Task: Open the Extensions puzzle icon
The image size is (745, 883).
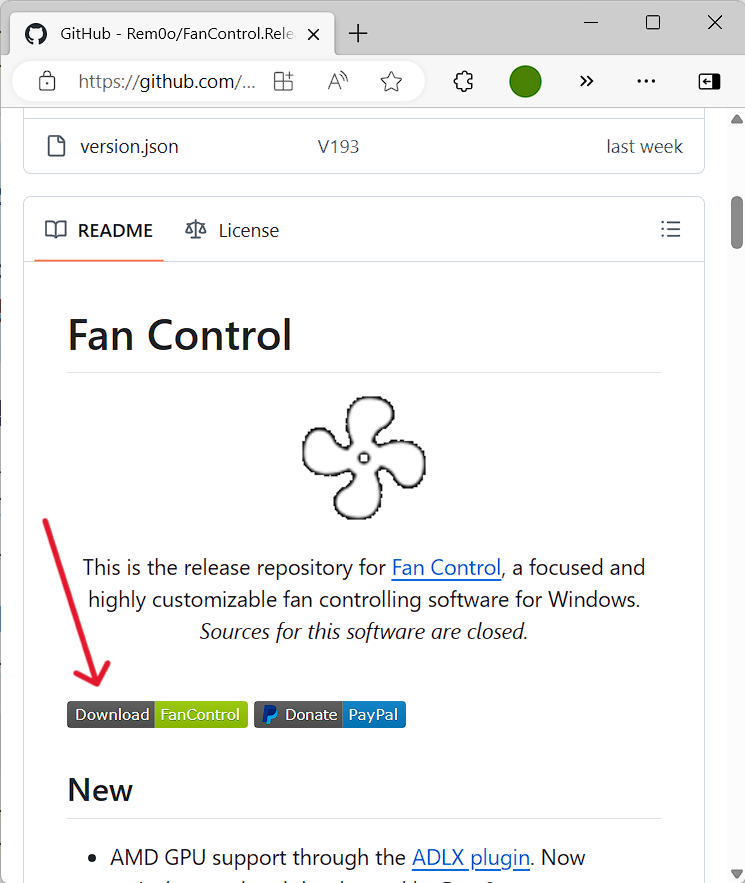Action: pos(463,82)
